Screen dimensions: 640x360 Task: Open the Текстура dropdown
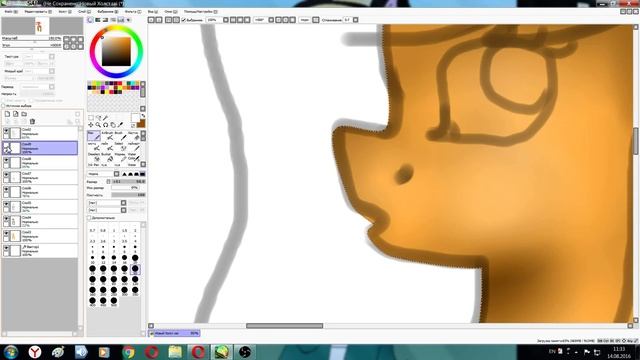click(52, 57)
